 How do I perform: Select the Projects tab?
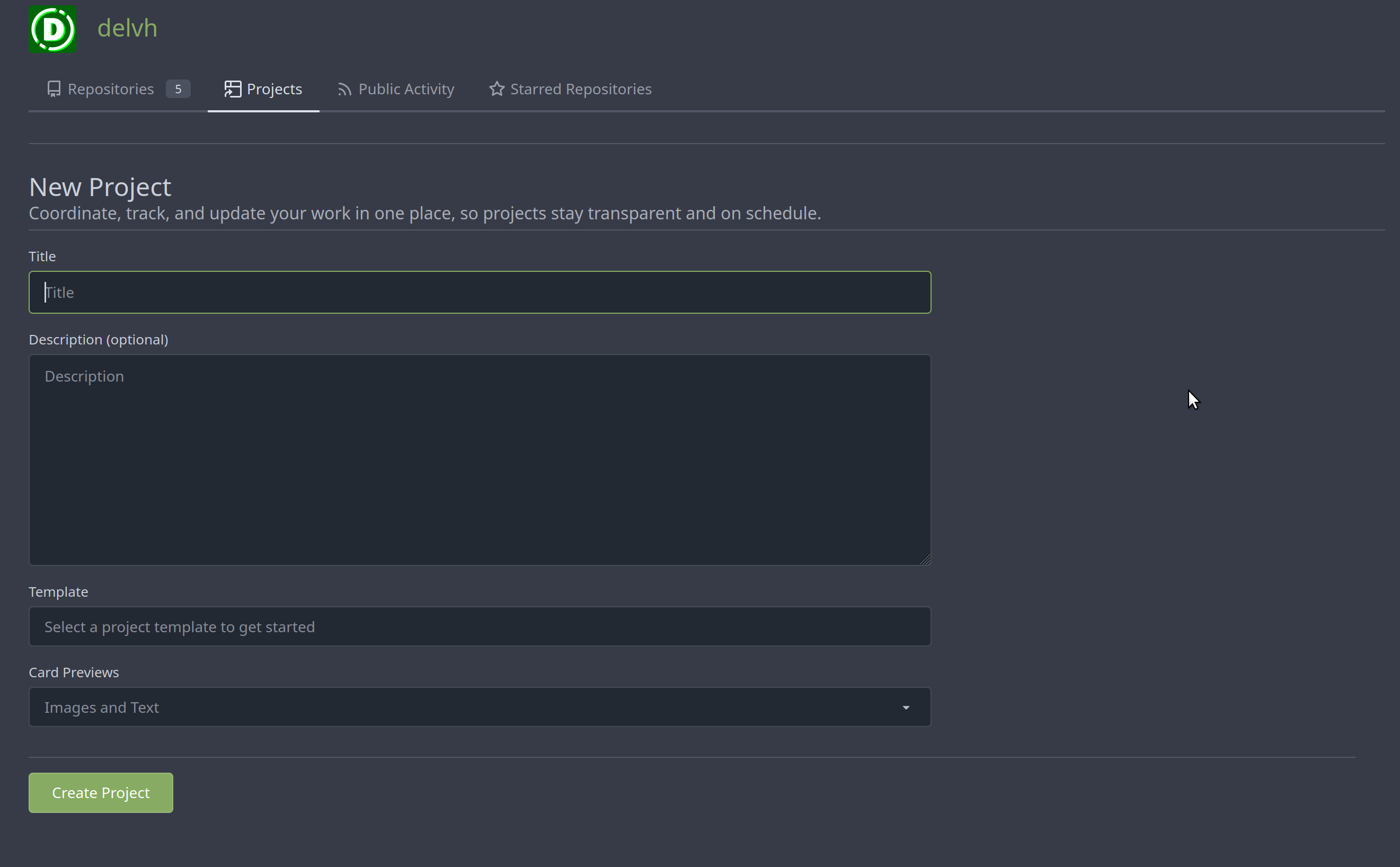274,89
